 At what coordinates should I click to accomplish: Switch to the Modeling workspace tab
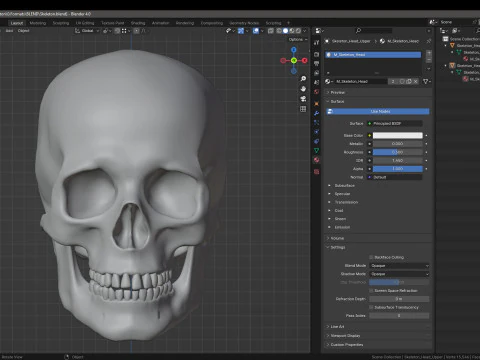(x=38, y=23)
